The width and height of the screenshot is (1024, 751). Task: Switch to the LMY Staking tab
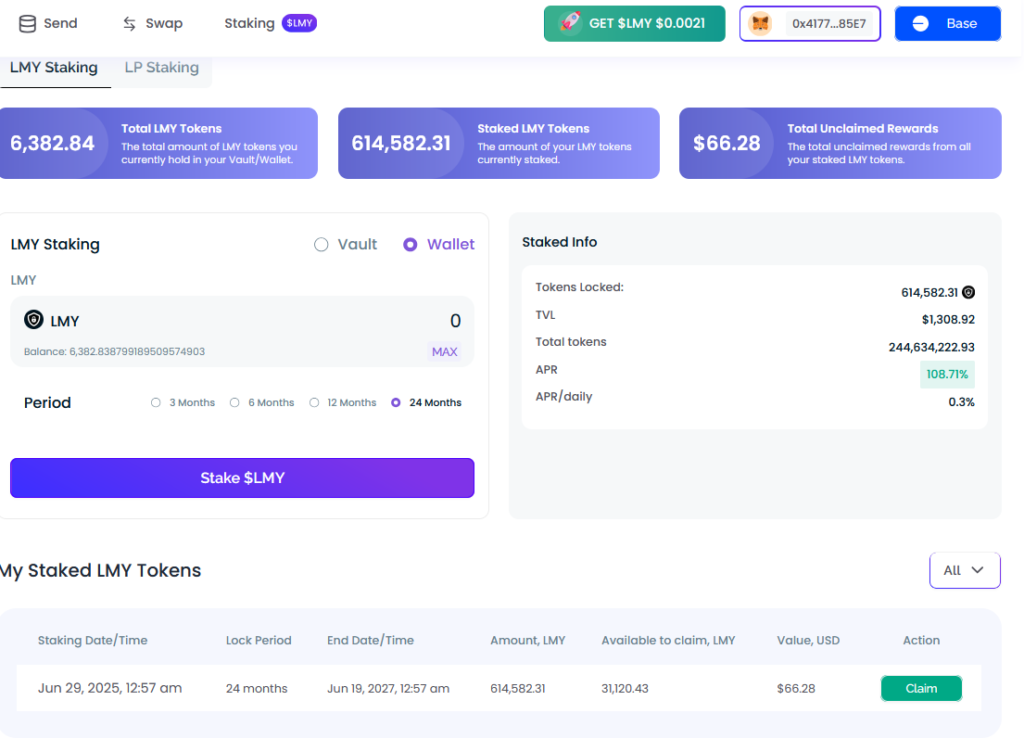click(54, 68)
